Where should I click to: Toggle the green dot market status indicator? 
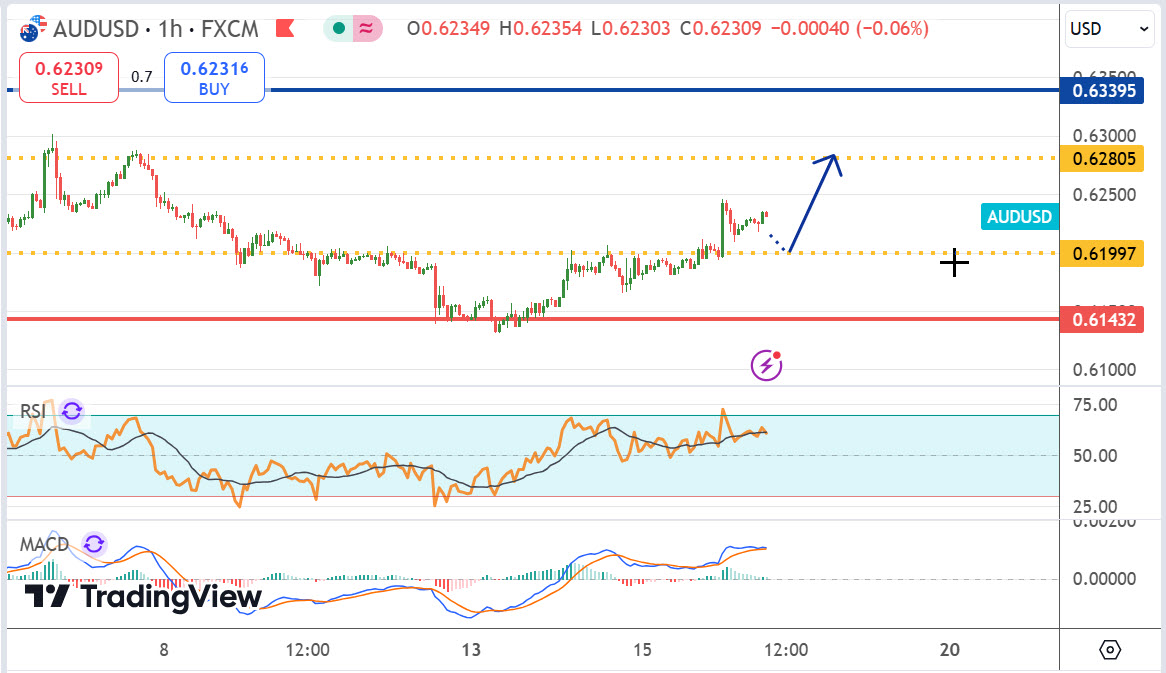[x=340, y=29]
